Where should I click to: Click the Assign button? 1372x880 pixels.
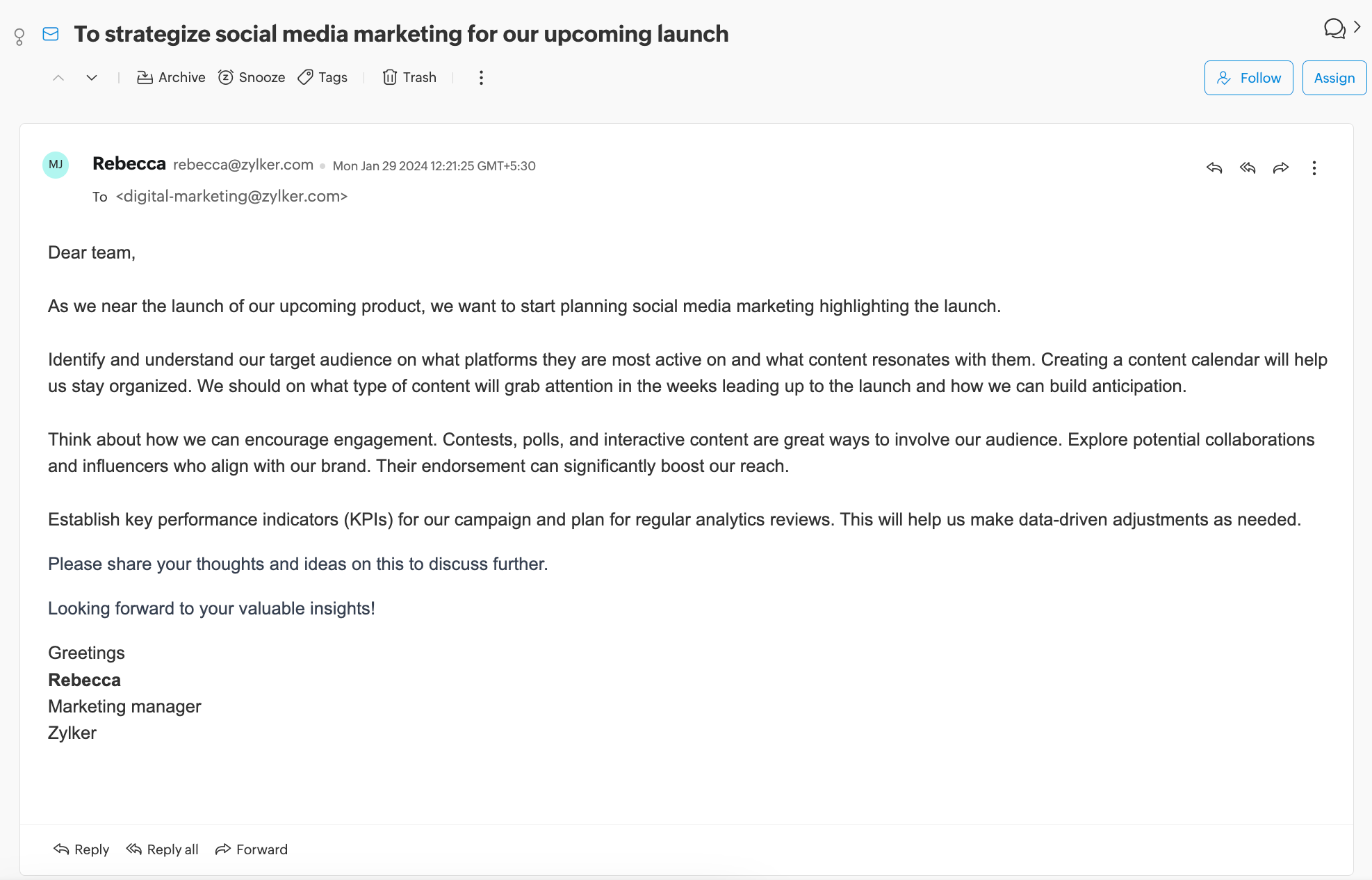point(1334,77)
